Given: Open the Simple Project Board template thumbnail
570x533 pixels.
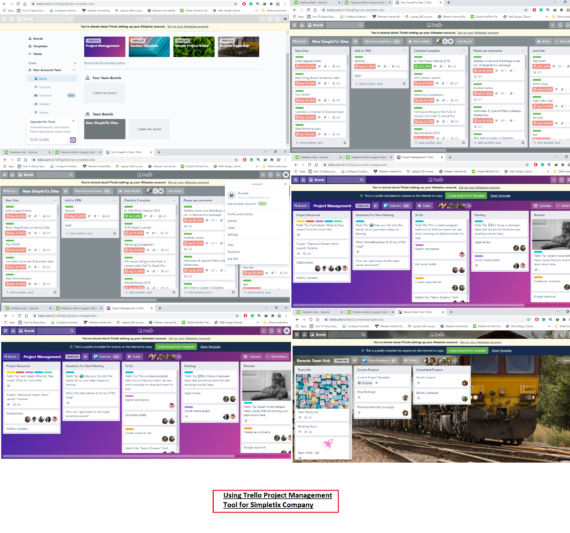Looking at the screenshot, I should [x=194, y=47].
